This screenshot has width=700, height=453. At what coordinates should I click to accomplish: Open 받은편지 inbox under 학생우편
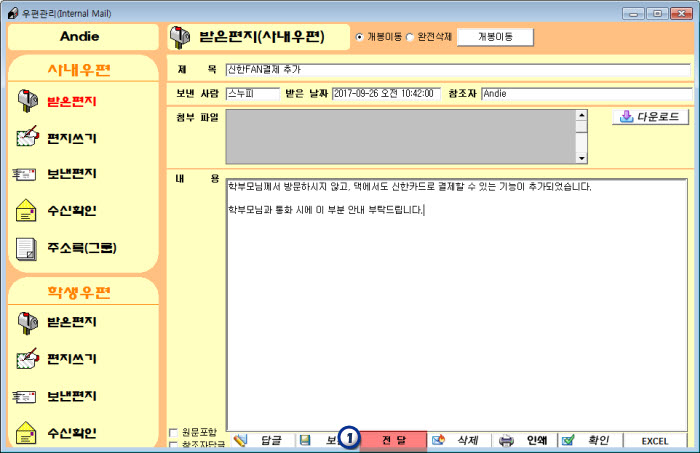point(70,322)
